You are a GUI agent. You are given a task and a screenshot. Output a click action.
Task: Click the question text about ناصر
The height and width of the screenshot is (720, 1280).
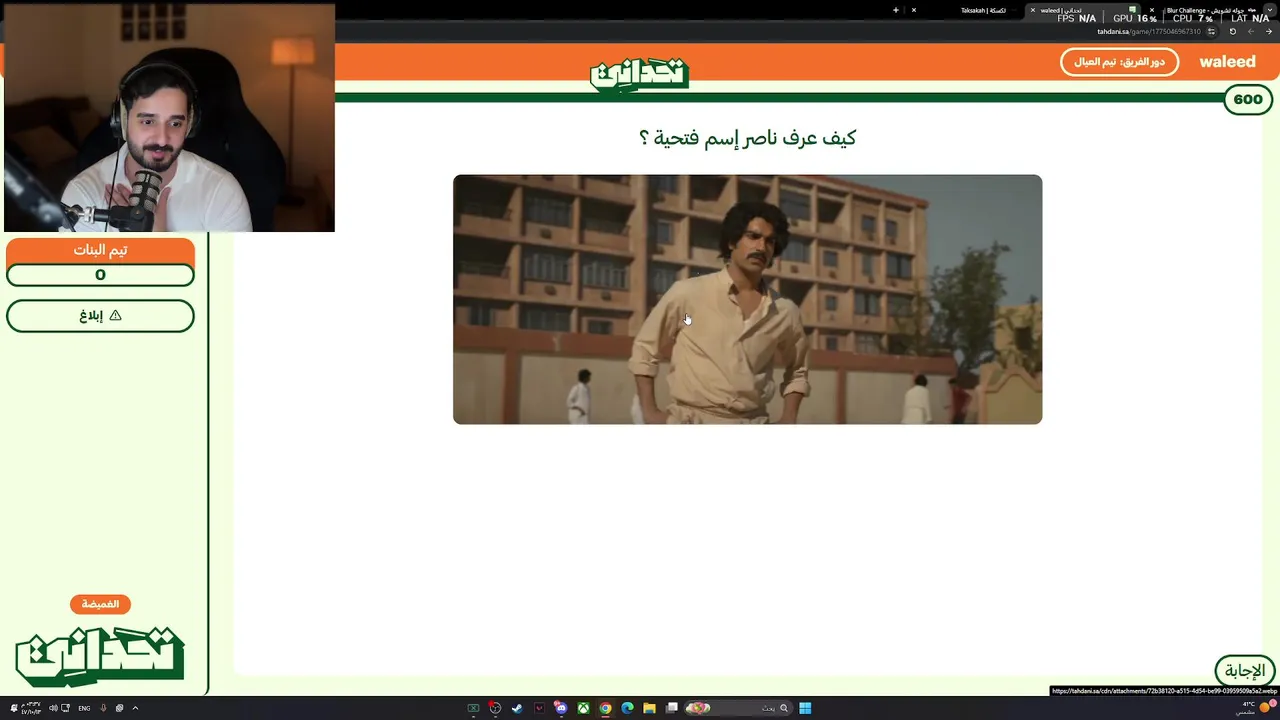[x=747, y=138]
